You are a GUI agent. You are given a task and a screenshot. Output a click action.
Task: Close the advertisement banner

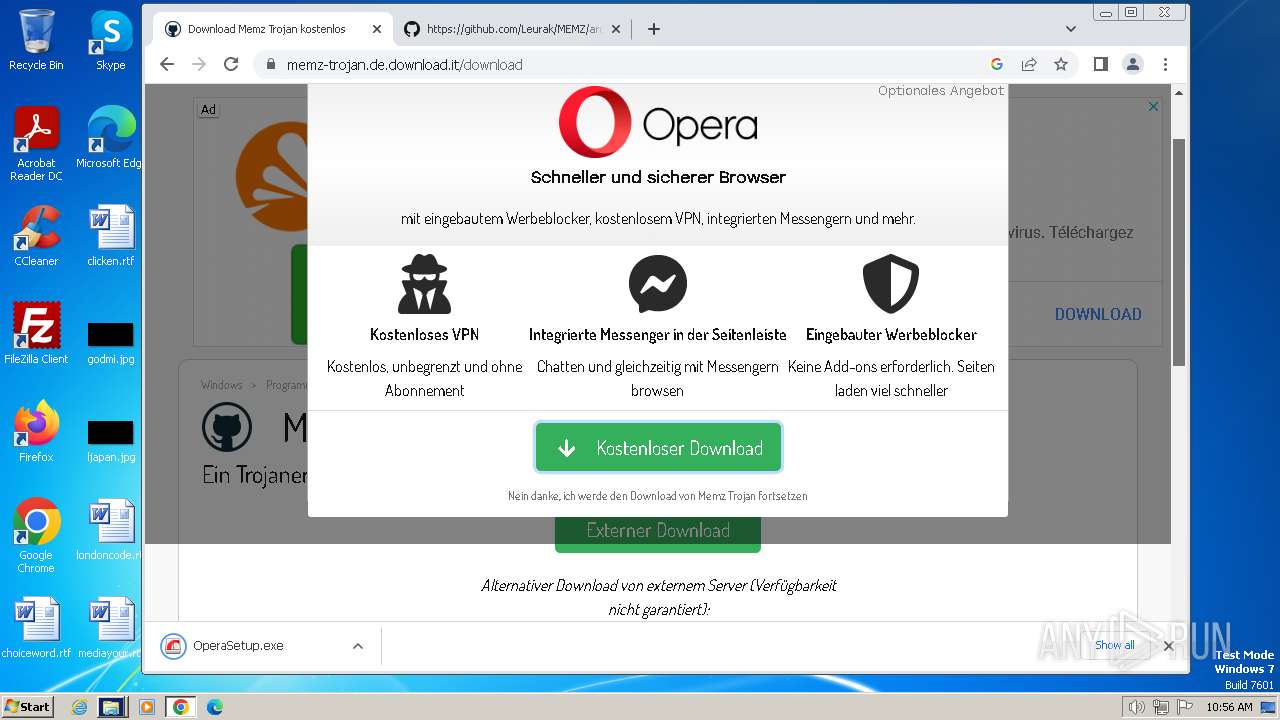pos(1153,106)
